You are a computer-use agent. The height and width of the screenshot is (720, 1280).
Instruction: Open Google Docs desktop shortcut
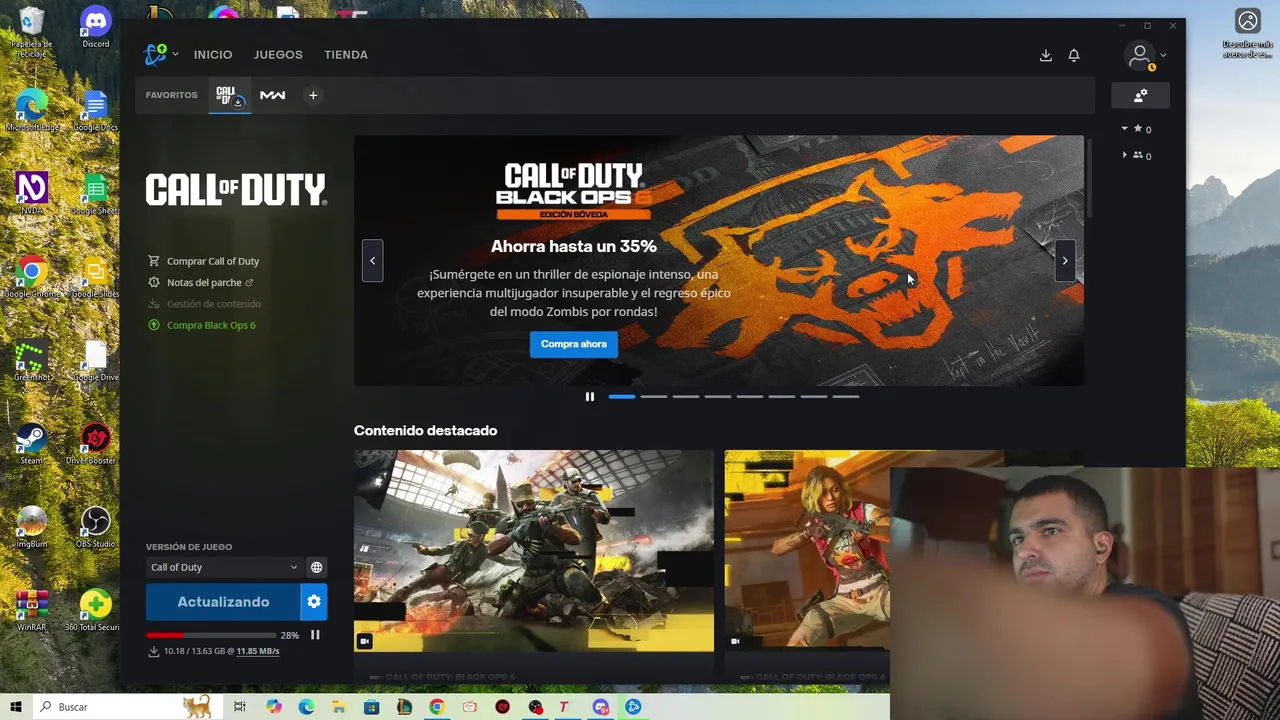click(96, 110)
